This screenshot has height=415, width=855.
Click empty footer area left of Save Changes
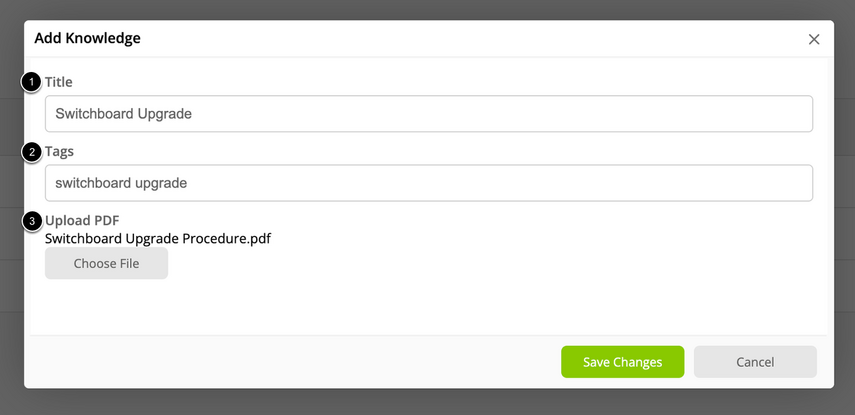[x=294, y=362]
